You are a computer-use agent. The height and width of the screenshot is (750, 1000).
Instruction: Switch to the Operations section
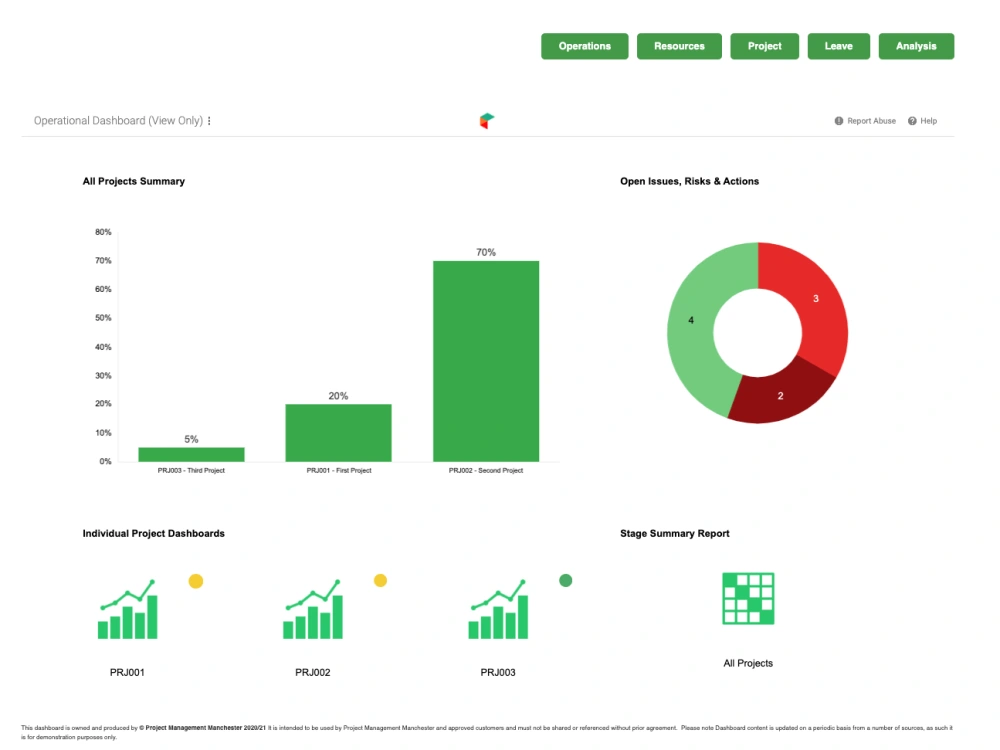(x=584, y=45)
